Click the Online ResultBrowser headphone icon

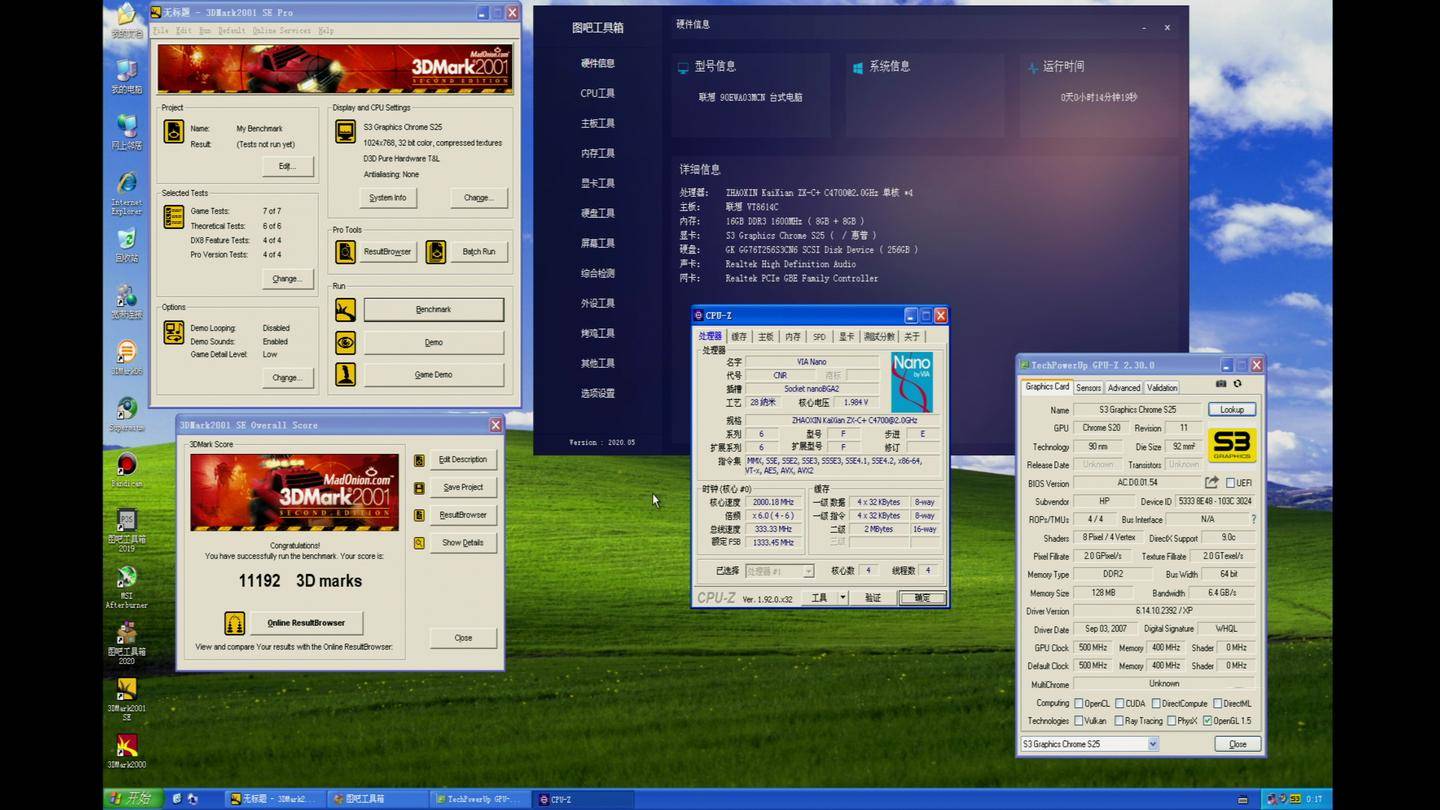tap(234, 623)
